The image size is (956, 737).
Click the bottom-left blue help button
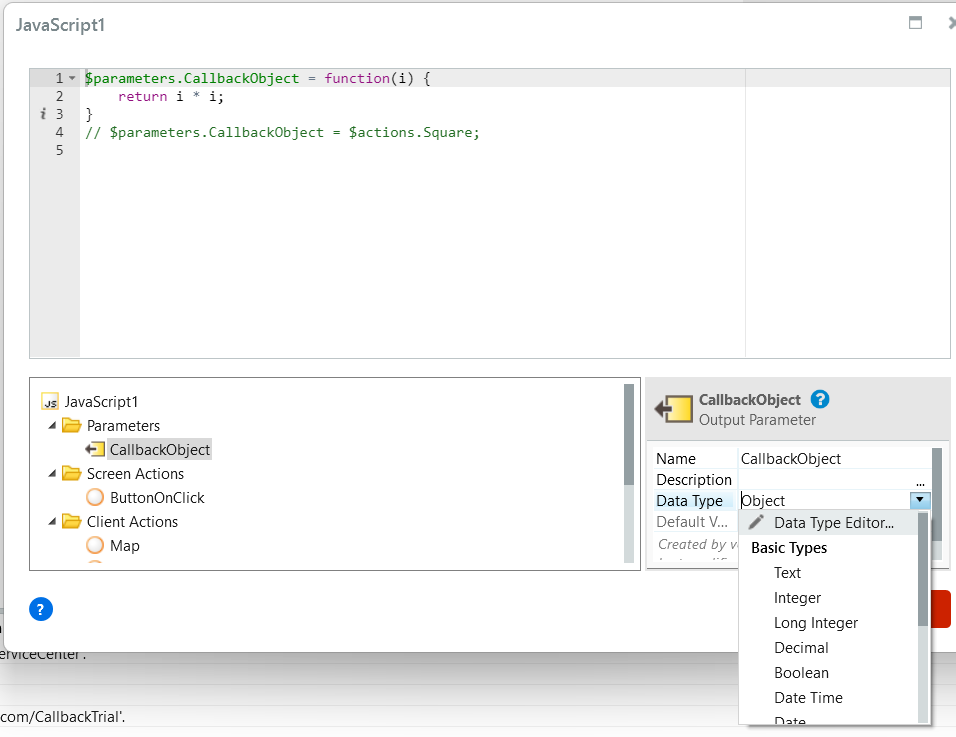[x=41, y=609]
